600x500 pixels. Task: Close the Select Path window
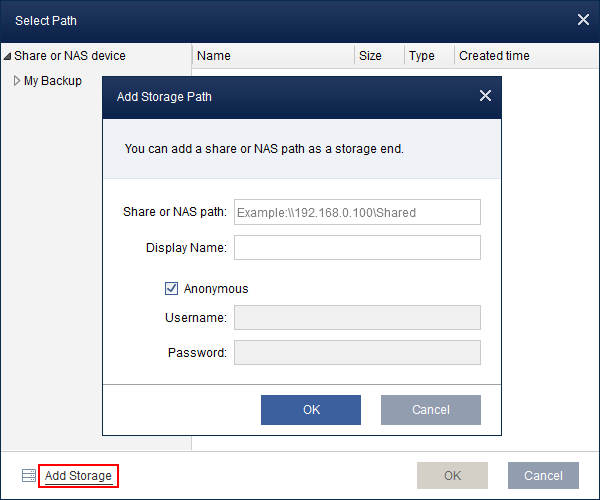tap(584, 20)
